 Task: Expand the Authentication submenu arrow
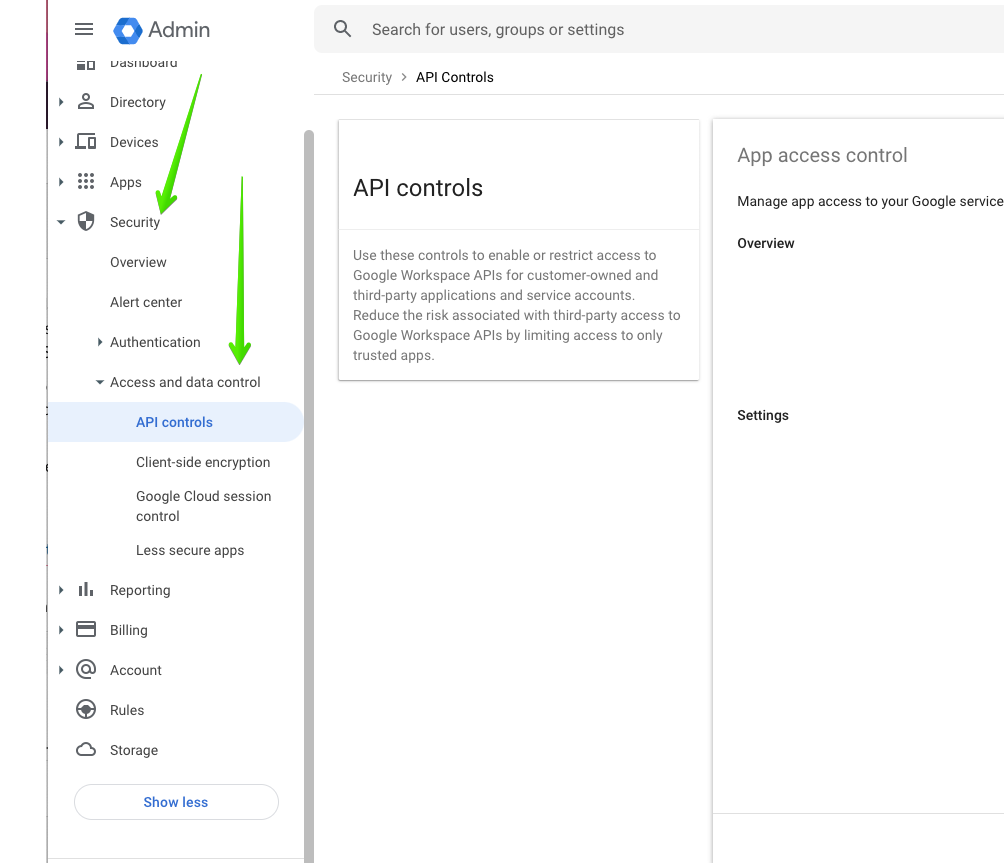click(x=99, y=342)
